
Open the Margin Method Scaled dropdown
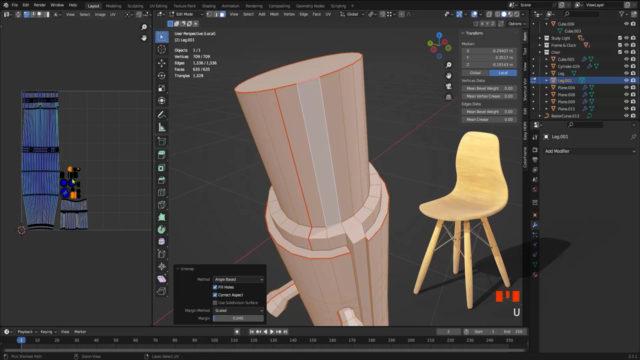pyautogui.click(x=238, y=311)
